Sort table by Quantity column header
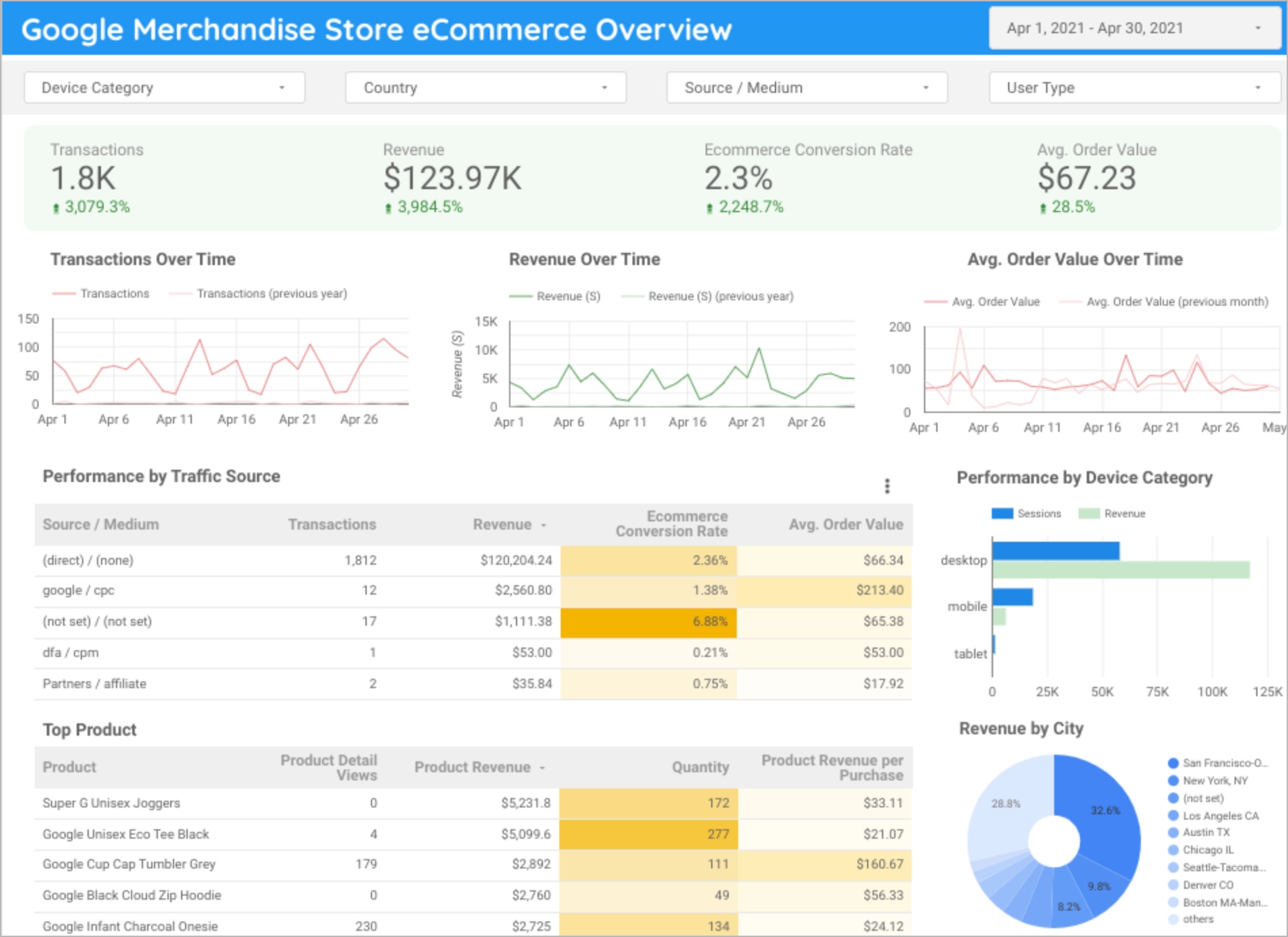The image size is (1288, 937). tap(700, 767)
